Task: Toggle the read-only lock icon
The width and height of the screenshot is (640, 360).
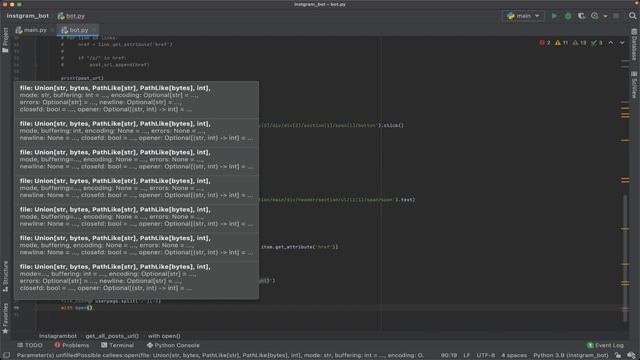Action: tap(618, 356)
